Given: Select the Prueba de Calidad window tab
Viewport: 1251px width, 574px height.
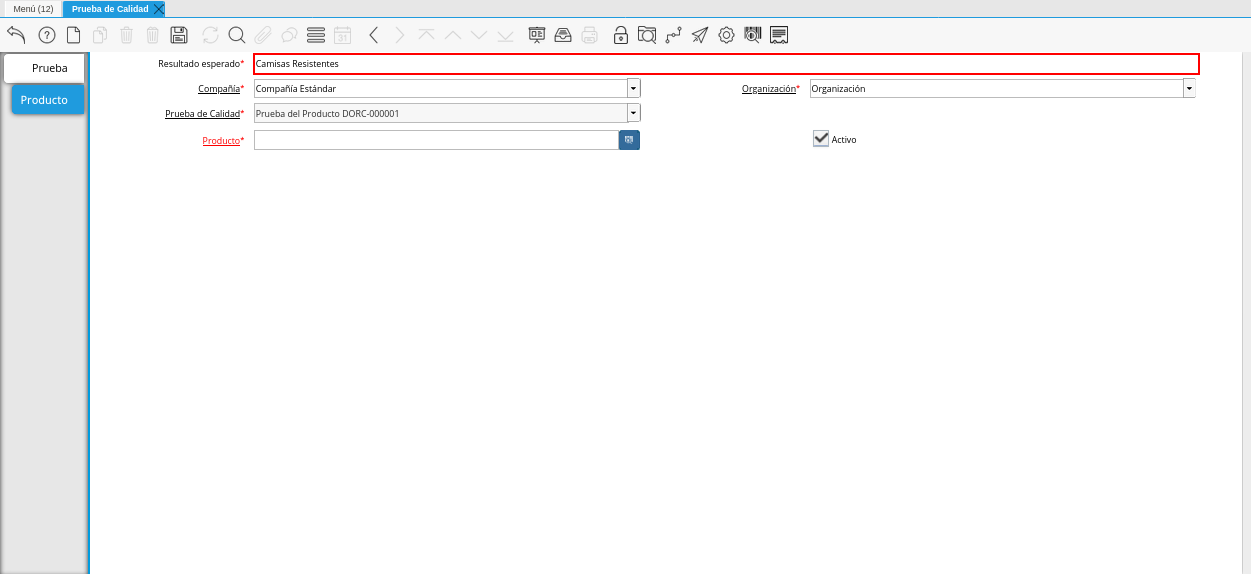Looking at the screenshot, I should pyautogui.click(x=110, y=8).
